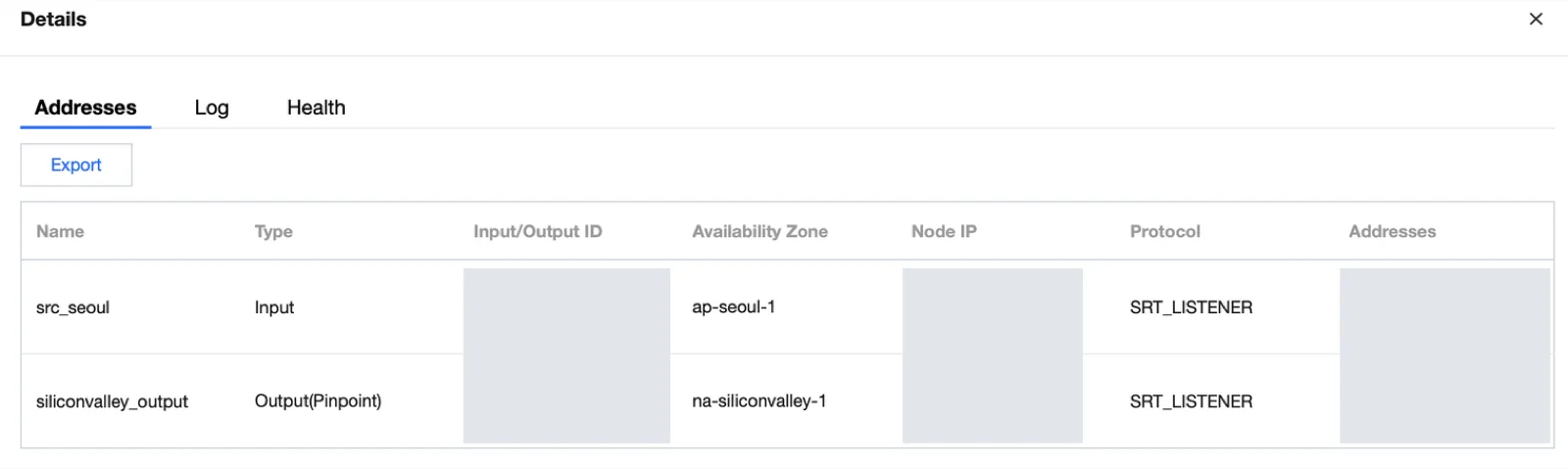Click the ap-seoul-1 zone cell
This screenshot has width=1568, height=469.
point(733,307)
